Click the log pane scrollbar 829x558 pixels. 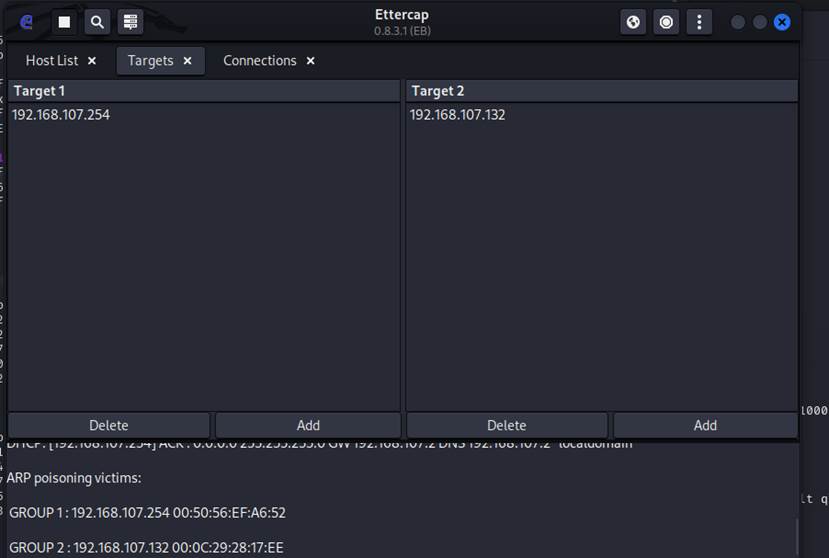(x=796, y=537)
